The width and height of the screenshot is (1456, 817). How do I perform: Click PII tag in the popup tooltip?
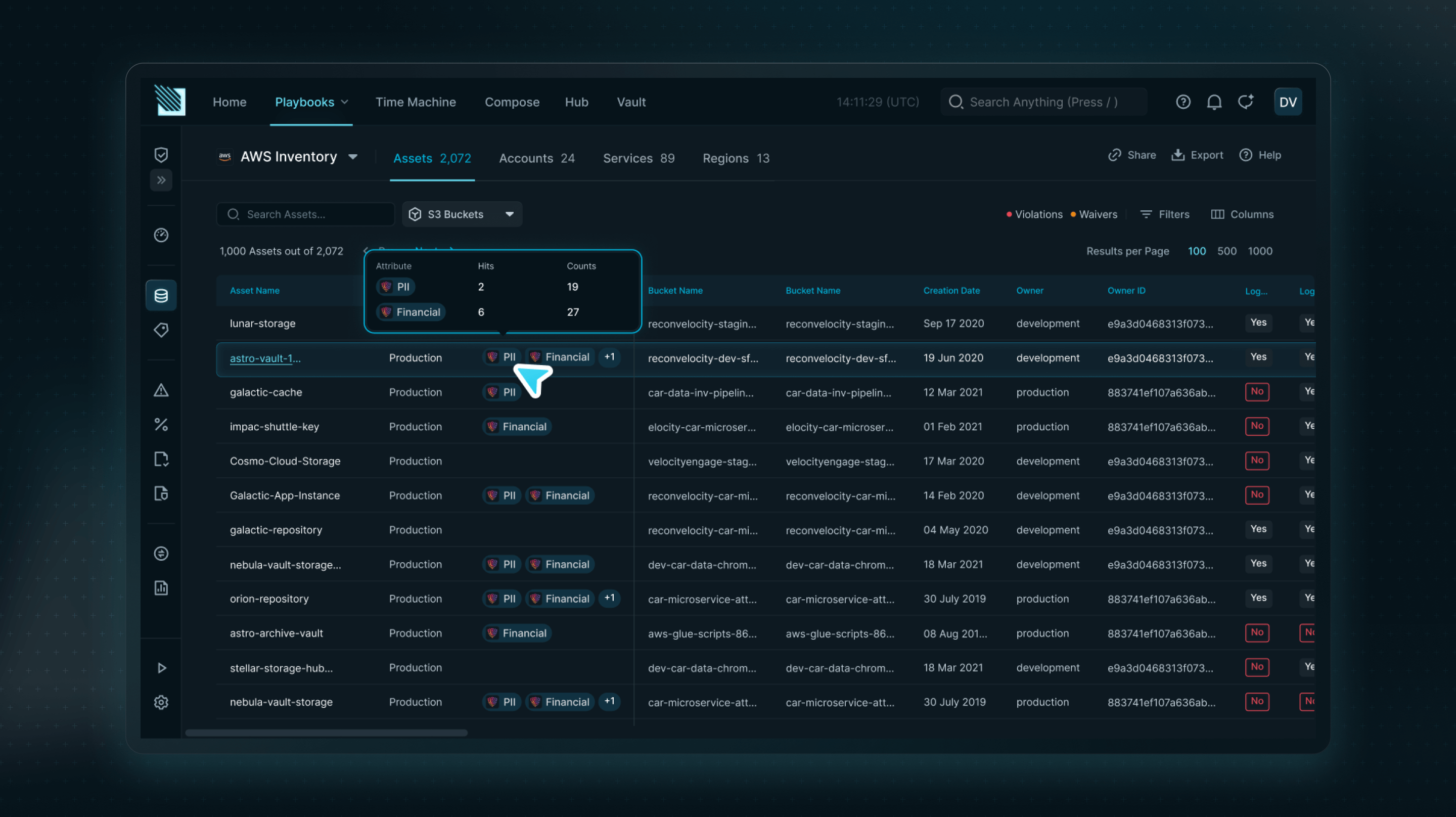tap(396, 287)
